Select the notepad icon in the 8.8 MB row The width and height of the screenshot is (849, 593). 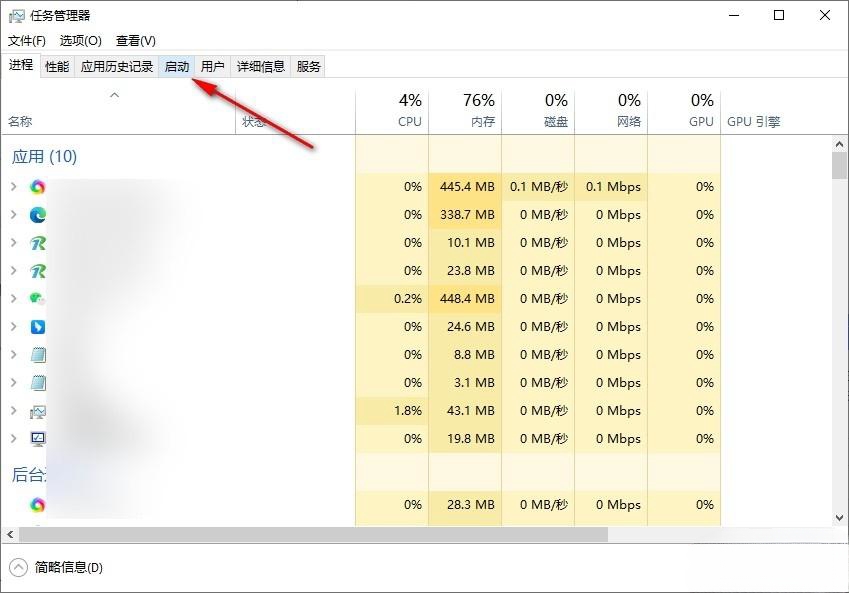pyautogui.click(x=37, y=355)
